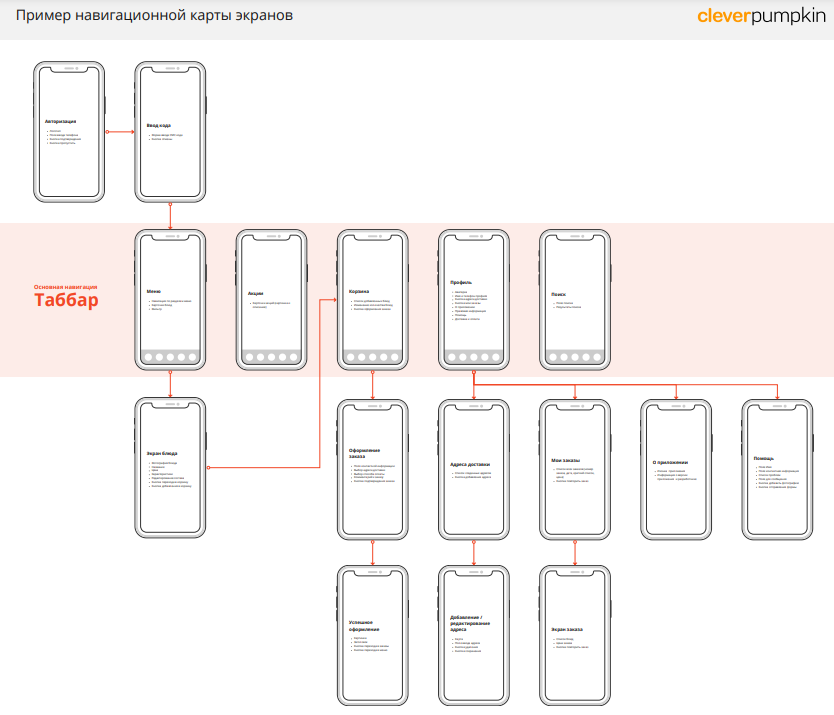Select the Экран блюда phone mockup
The width and height of the screenshot is (834, 715).
pyautogui.click(x=170, y=468)
